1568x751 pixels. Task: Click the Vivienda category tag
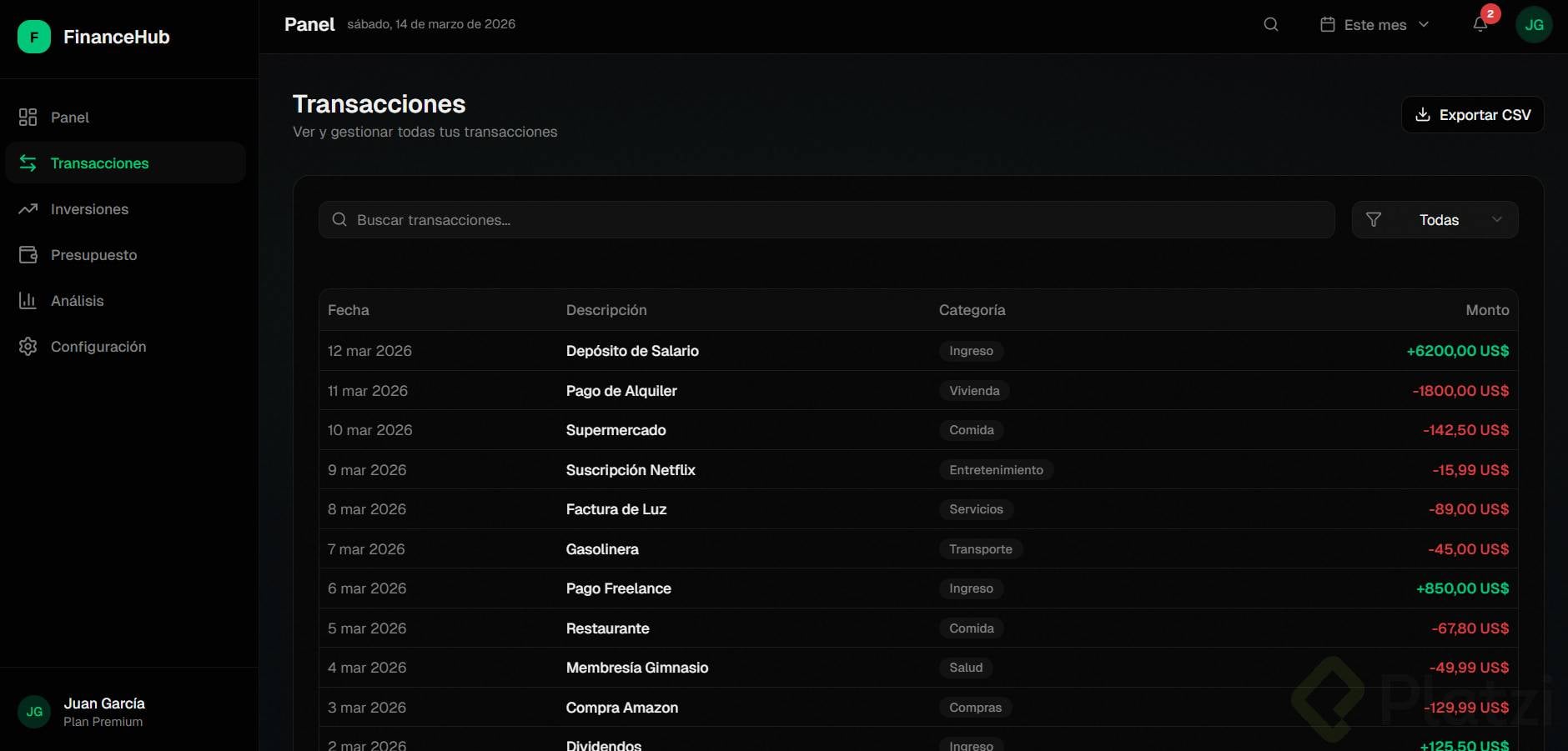(974, 391)
